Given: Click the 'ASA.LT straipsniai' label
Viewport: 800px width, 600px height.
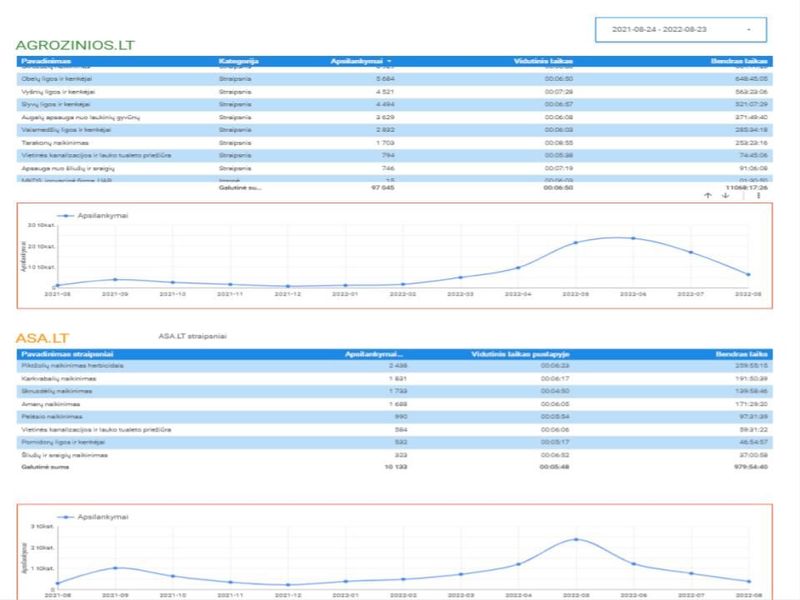Looking at the screenshot, I should point(192,336).
